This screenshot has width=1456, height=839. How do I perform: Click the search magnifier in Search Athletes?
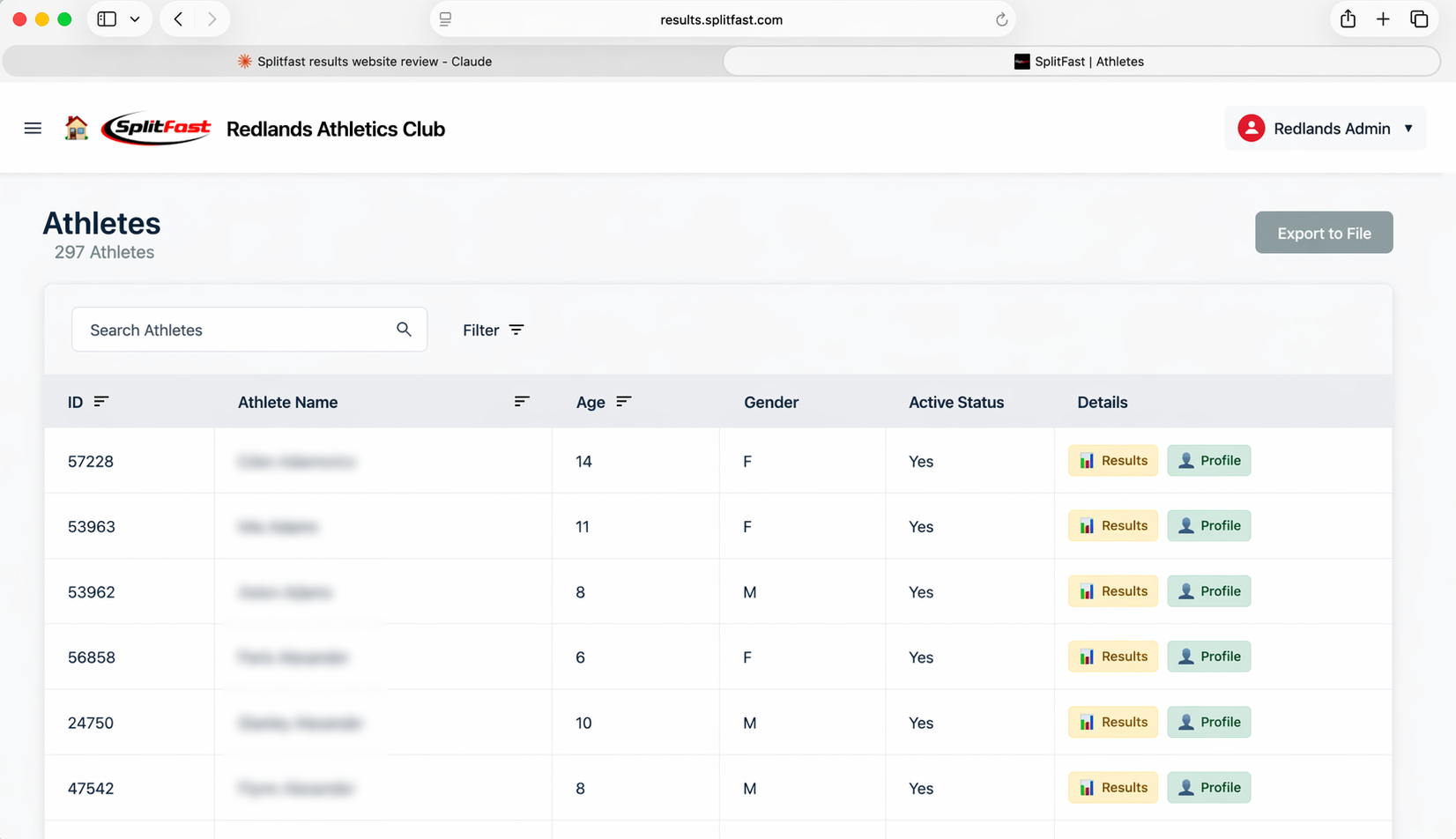[x=404, y=329]
